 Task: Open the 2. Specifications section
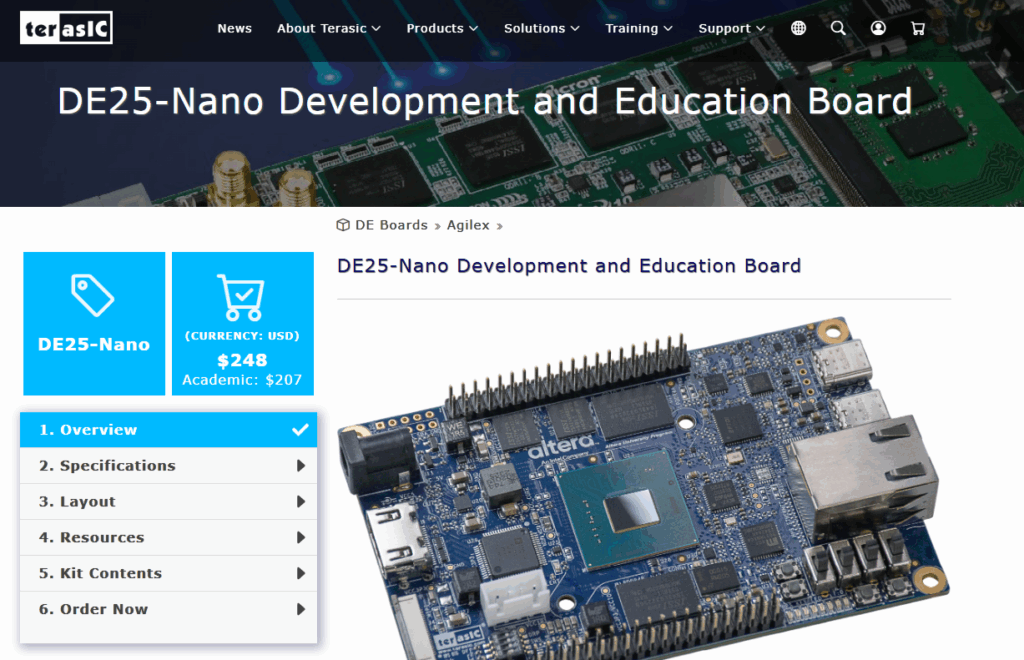point(168,465)
